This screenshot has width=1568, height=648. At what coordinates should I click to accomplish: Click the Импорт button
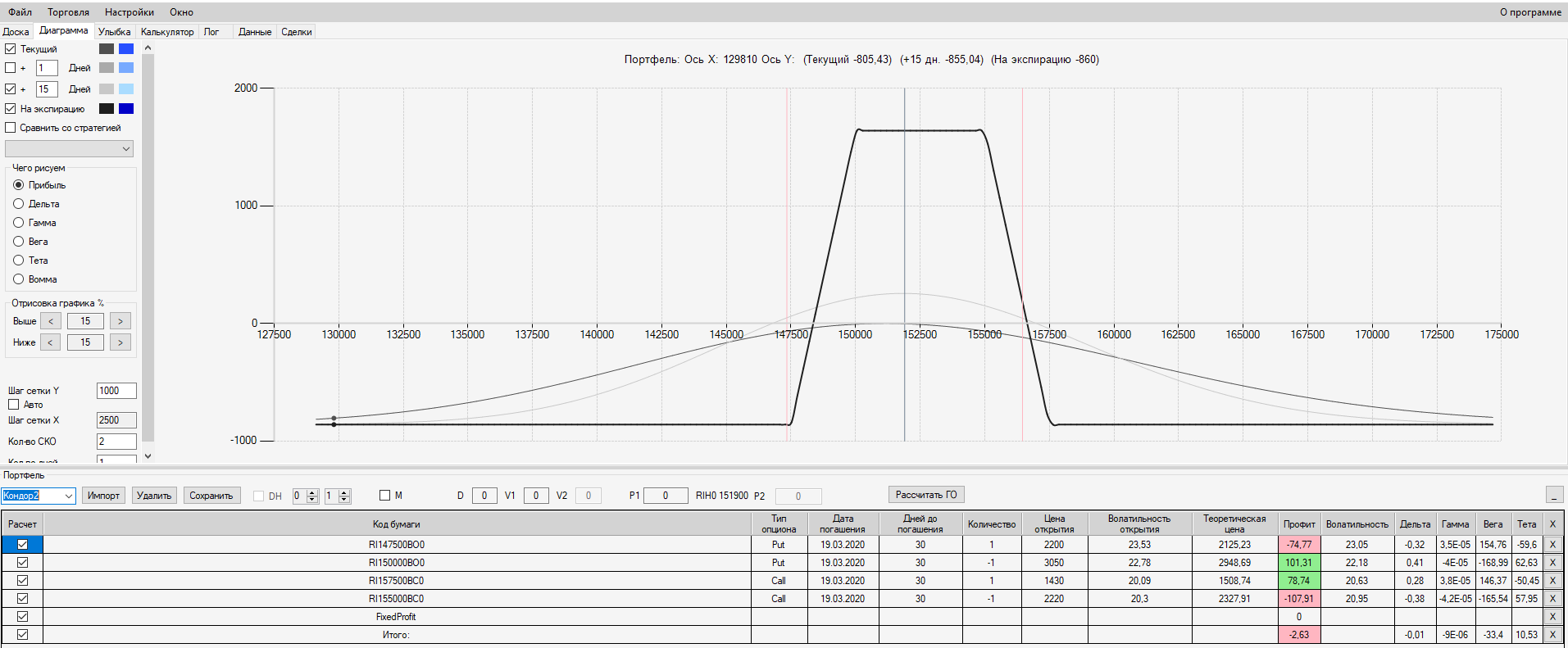coord(103,496)
